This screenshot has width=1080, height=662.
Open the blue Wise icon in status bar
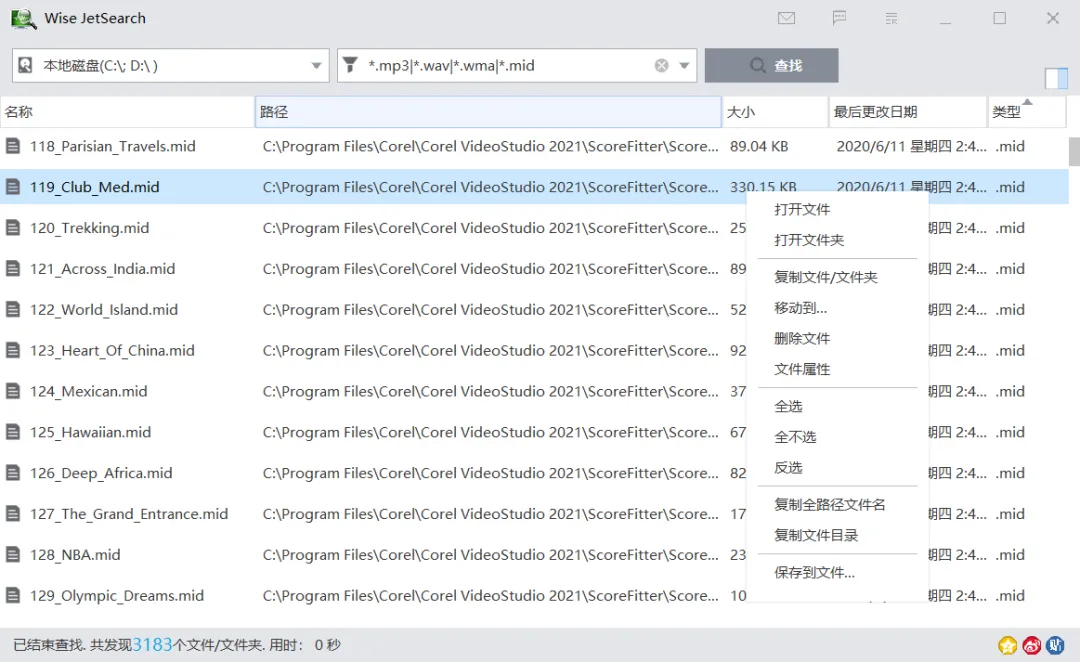click(1055, 645)
